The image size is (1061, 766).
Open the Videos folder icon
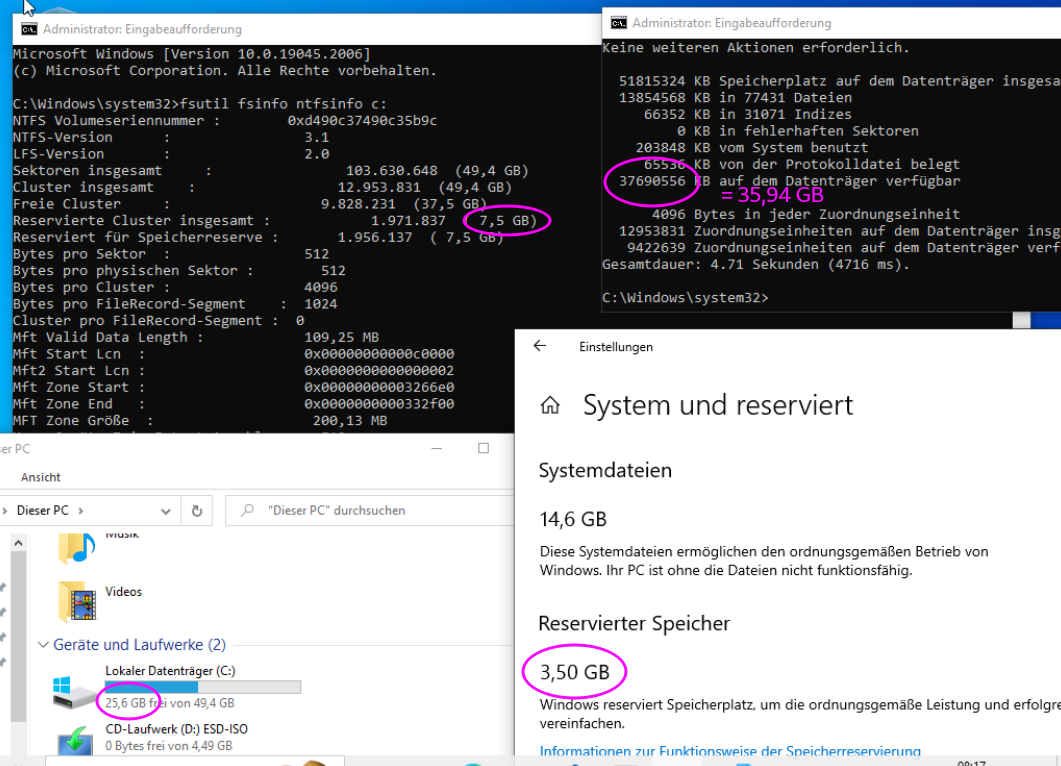pos(77,601)
